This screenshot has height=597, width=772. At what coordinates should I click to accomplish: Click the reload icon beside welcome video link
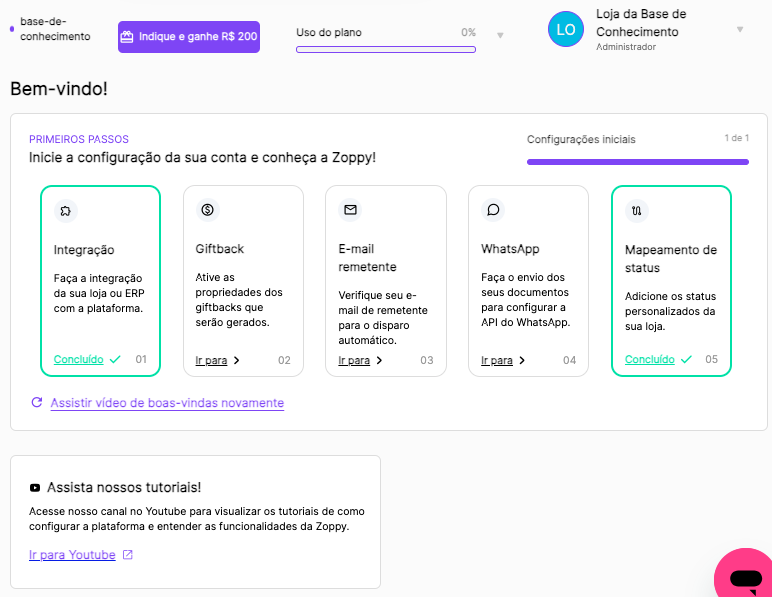(36, 402)
